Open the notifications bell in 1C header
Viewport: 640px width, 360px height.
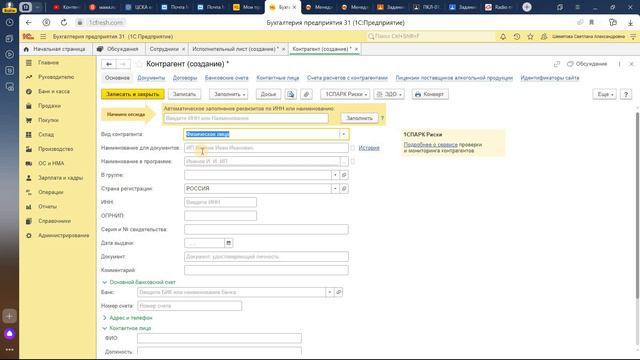coord(503,36)
